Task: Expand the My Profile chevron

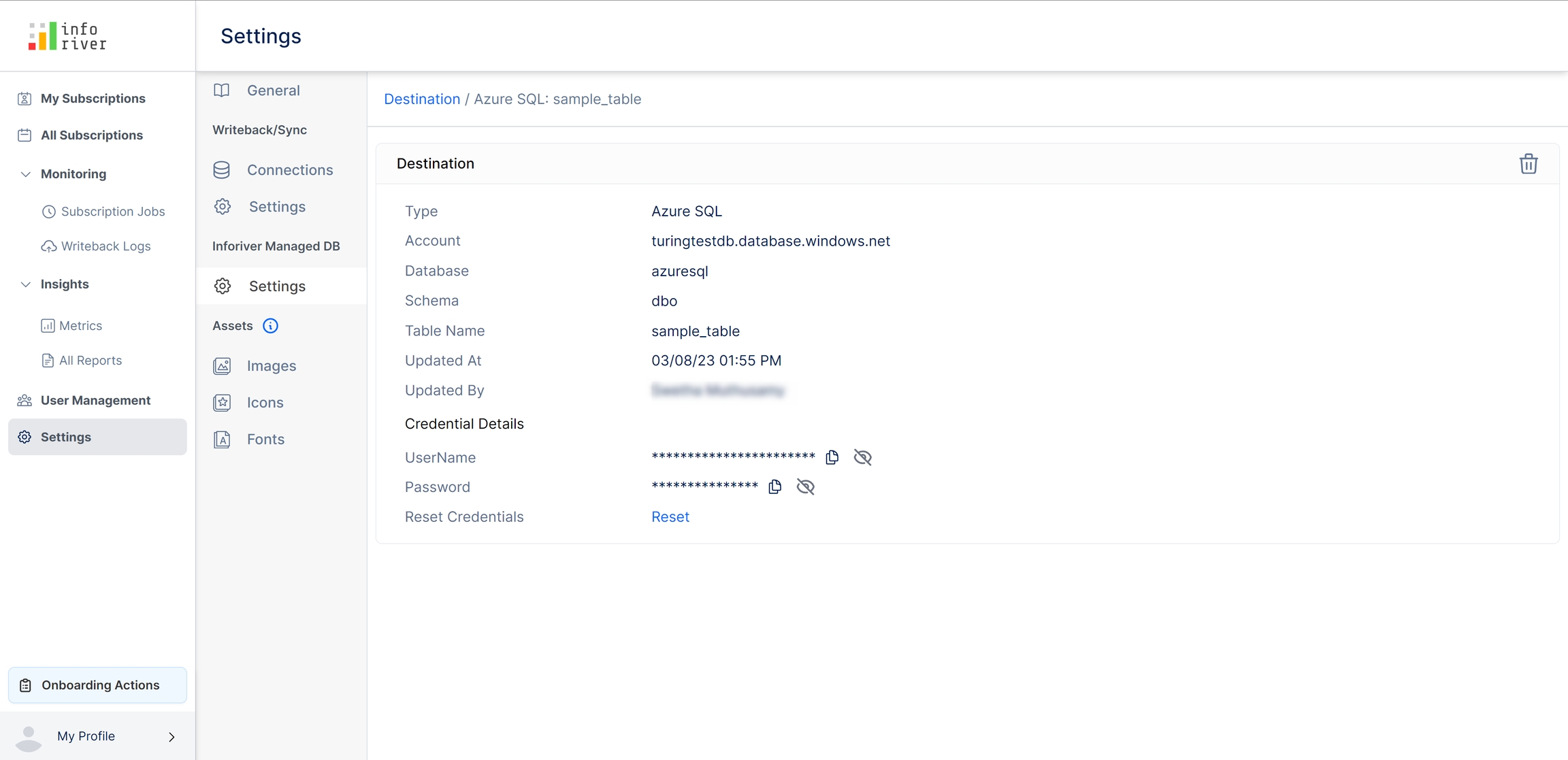Action: click(171, 737)
